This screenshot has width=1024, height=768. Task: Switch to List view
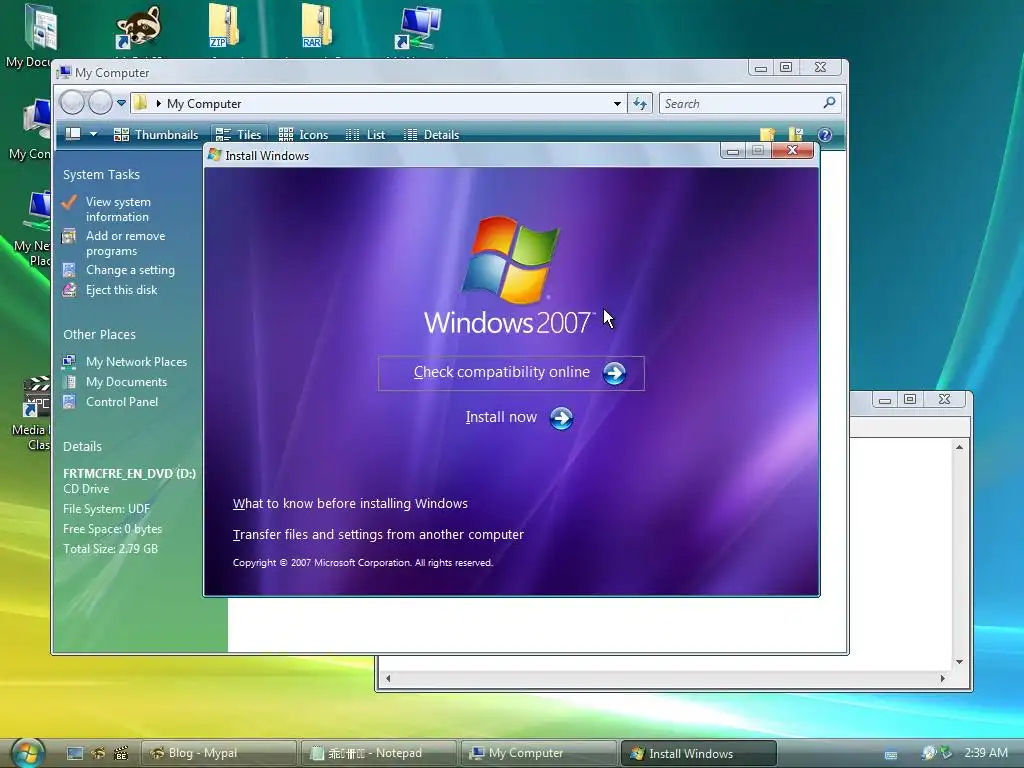pos(365,135)
